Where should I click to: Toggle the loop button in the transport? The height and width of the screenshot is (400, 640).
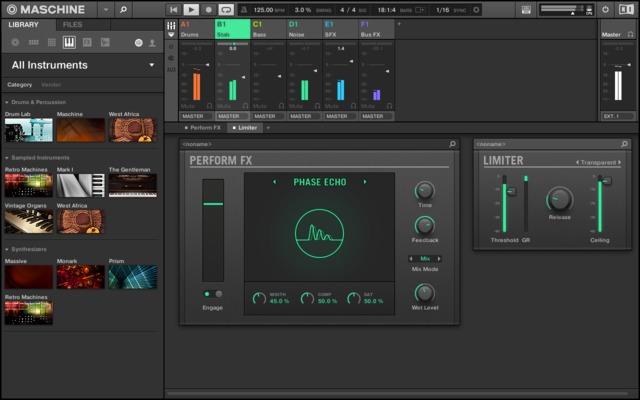(226, 9)
